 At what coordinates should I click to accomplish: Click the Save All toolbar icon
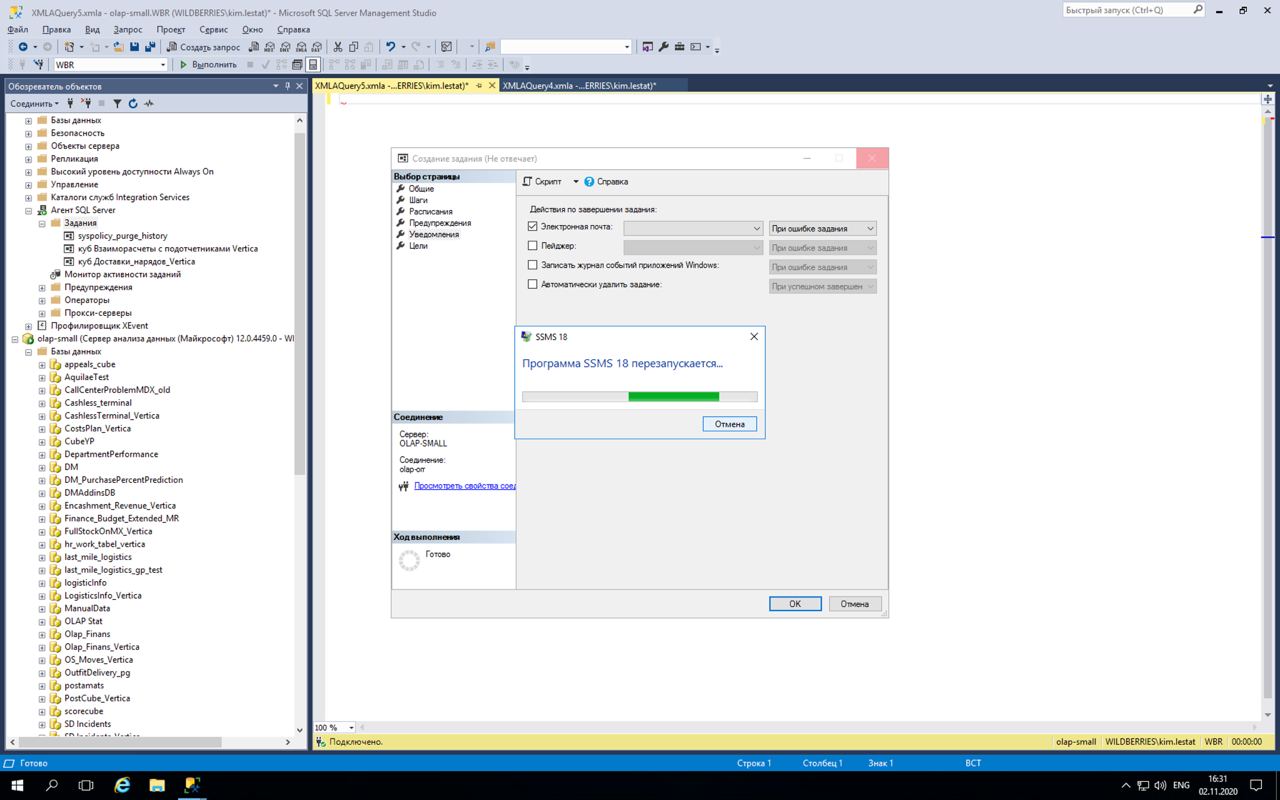coord(150,47)
